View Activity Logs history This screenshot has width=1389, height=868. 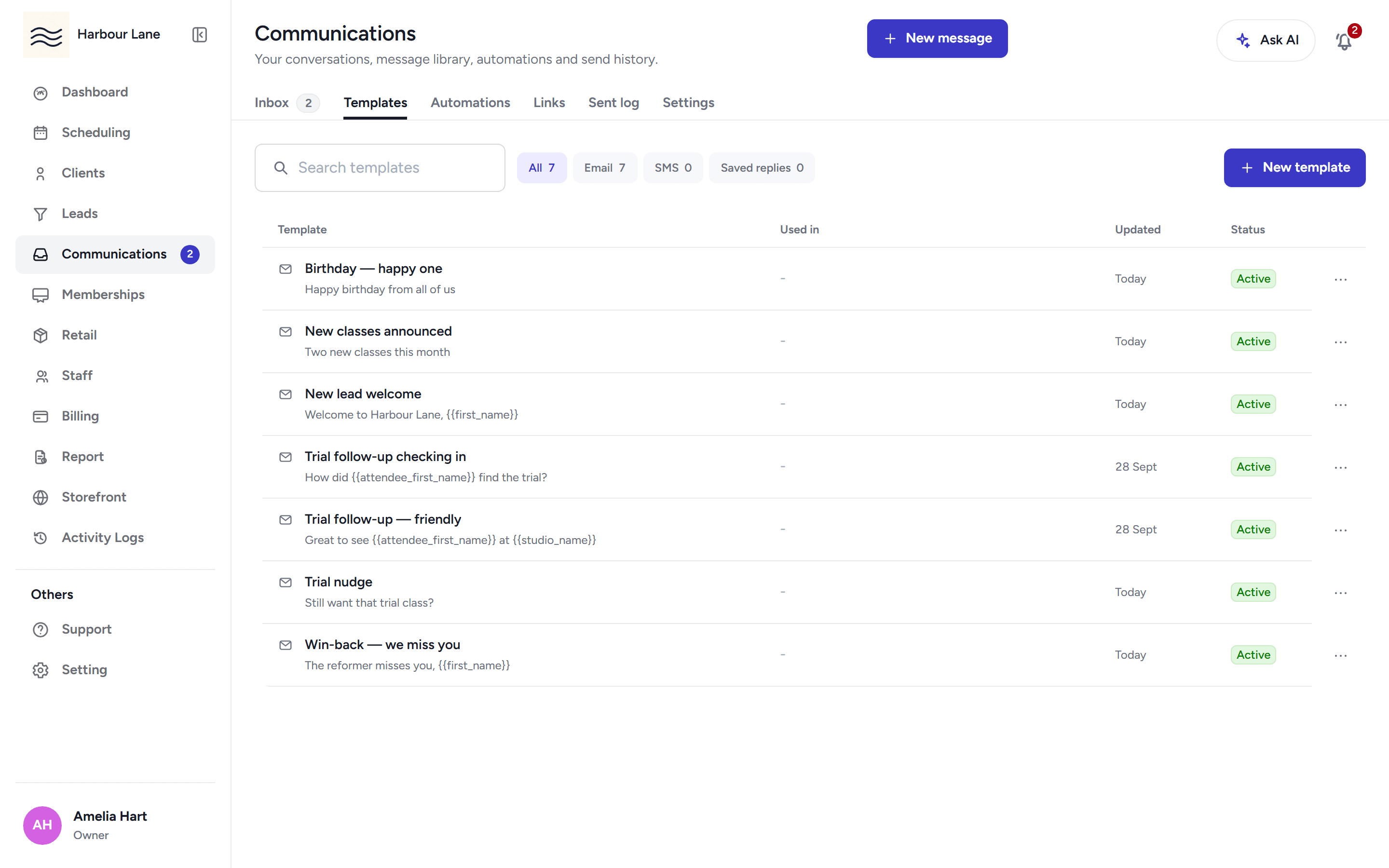[115, 538]
